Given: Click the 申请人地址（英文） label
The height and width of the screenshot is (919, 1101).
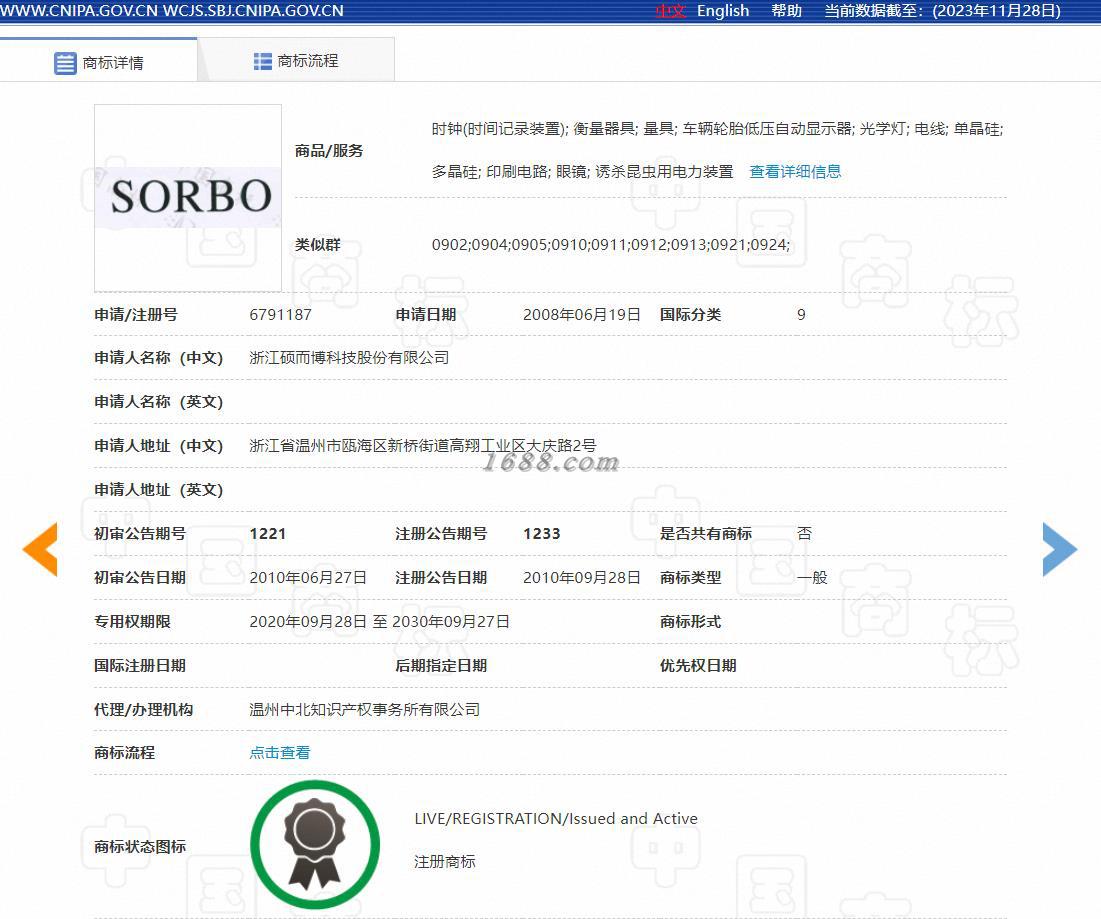Looking at the screenshot, I should [159, 489].
